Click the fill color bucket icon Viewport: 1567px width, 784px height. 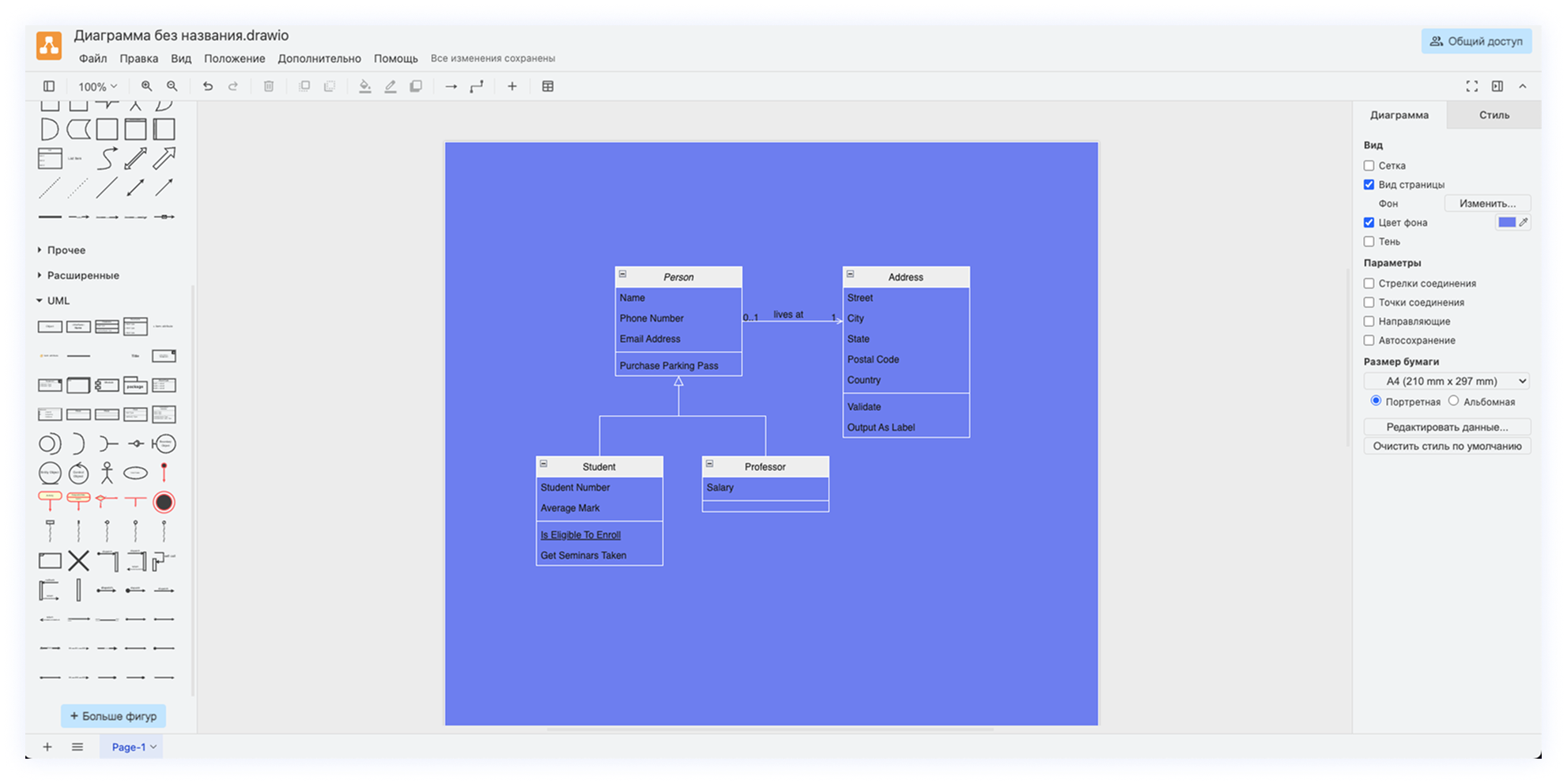click(x=364, y=86)
